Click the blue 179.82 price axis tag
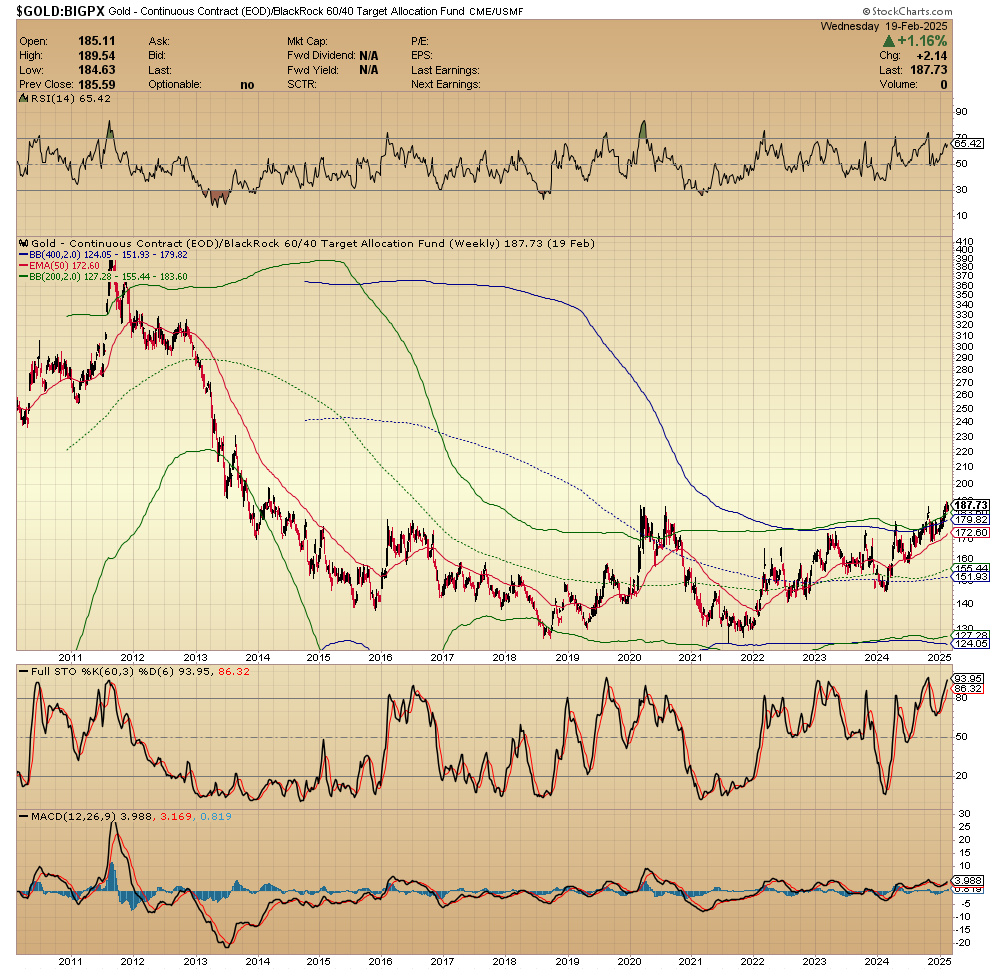The width and height of the screenshot is (990, 970). tap(970, 520)
